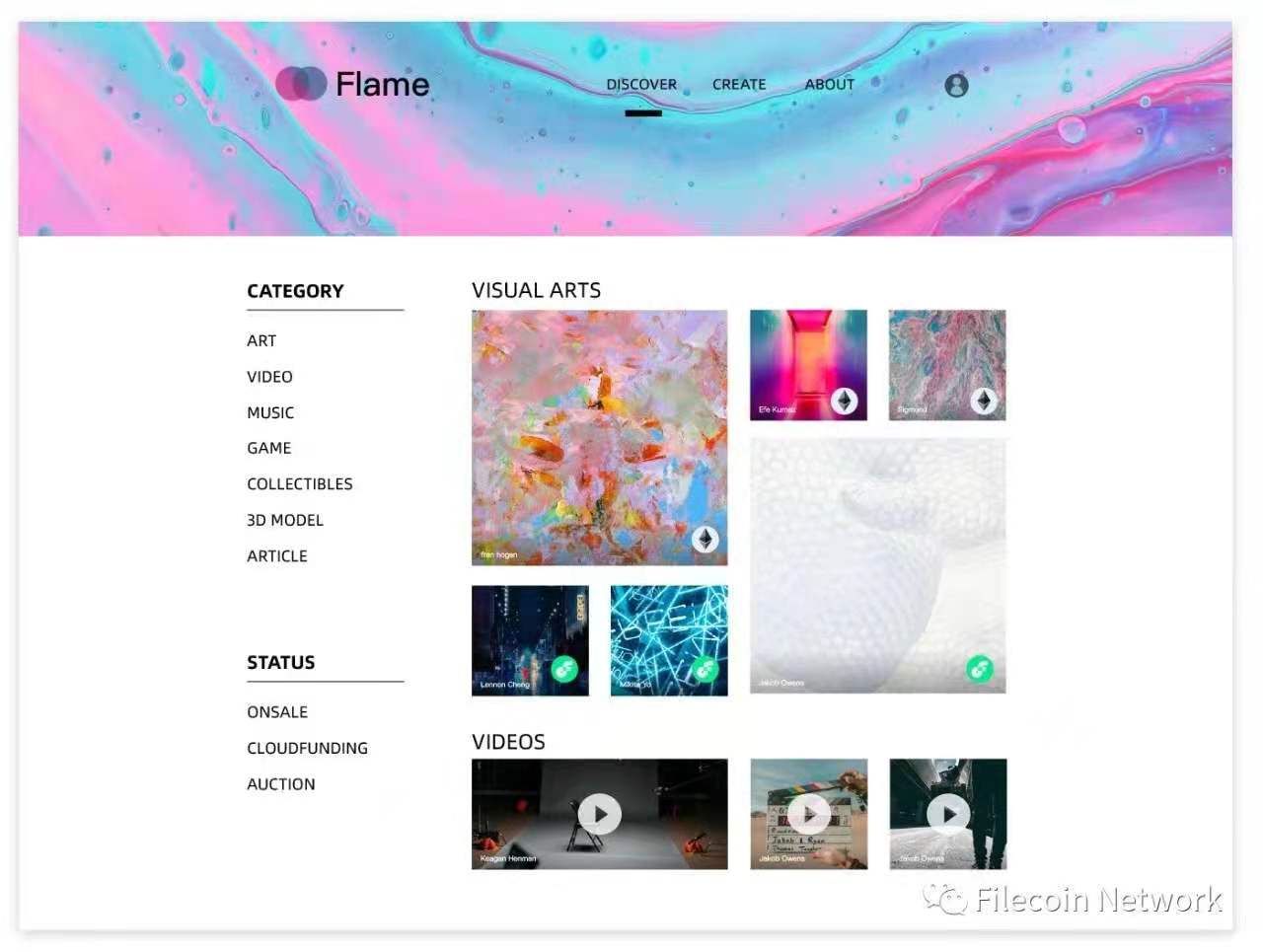Click green token icon on Jakob Owens artwork

(x=980, y=669)
